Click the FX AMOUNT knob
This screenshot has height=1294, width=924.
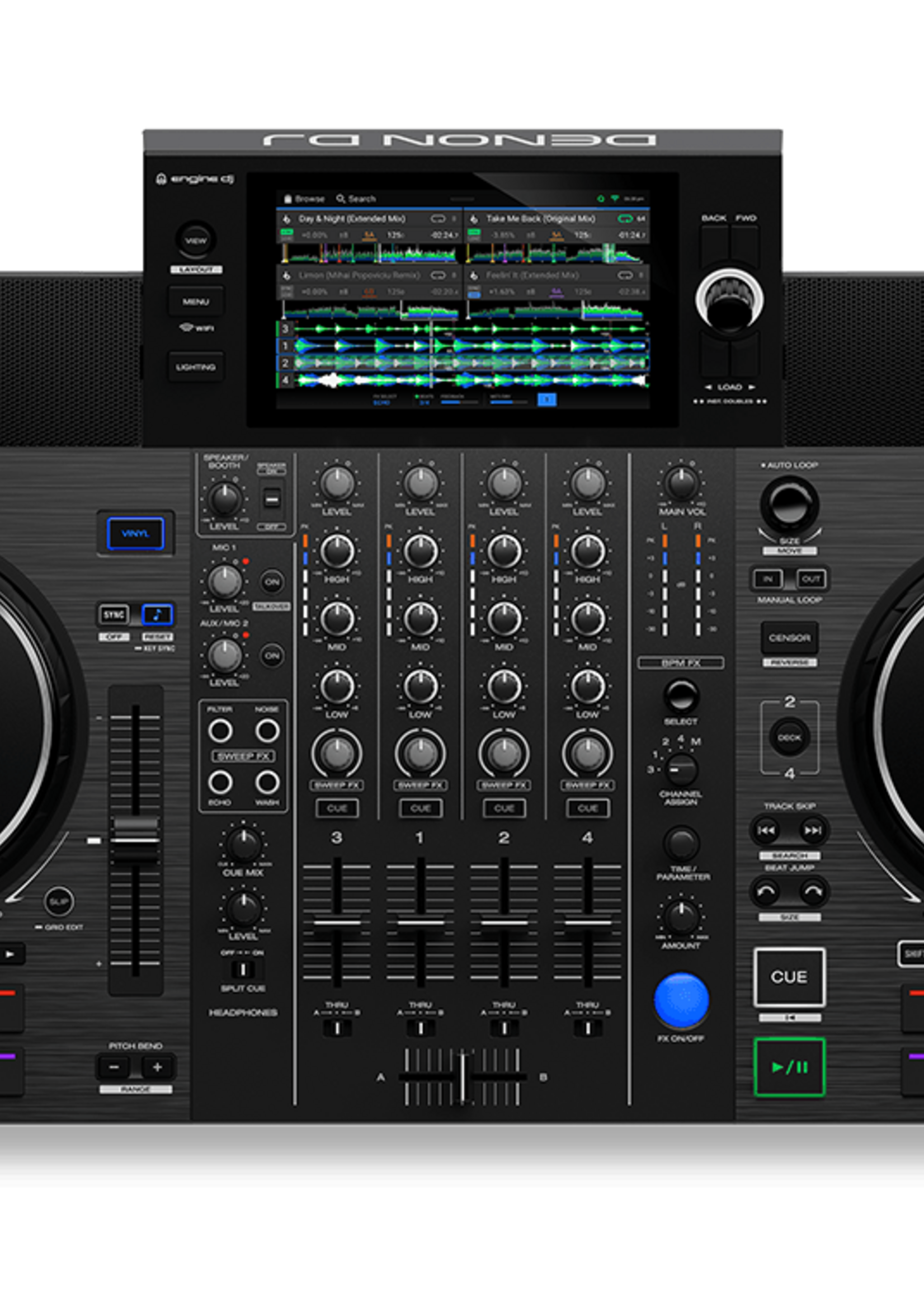(681, 917)
